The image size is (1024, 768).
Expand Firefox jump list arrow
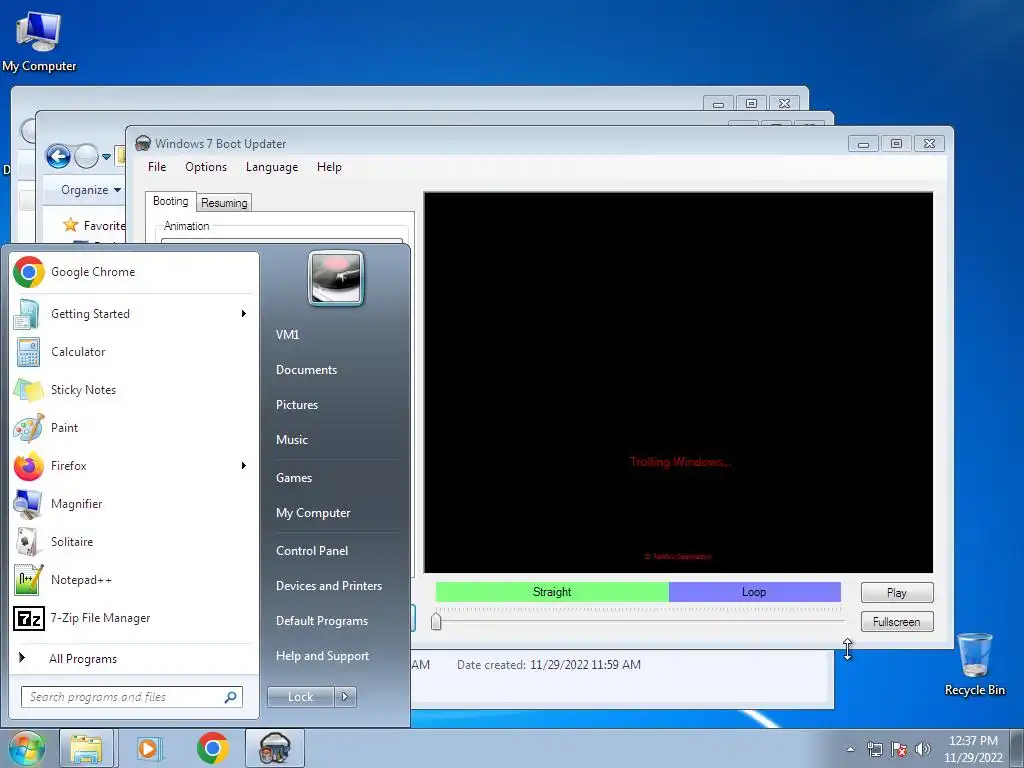click(x=244, y=466)
